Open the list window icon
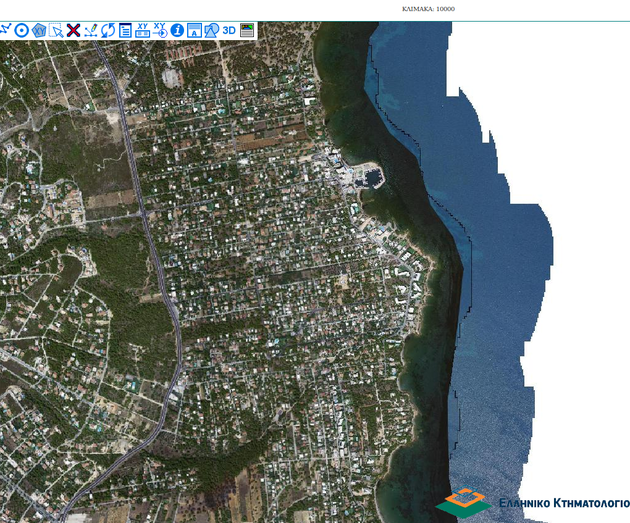Screen dimensions: 630x523 (x=125, y=31)
